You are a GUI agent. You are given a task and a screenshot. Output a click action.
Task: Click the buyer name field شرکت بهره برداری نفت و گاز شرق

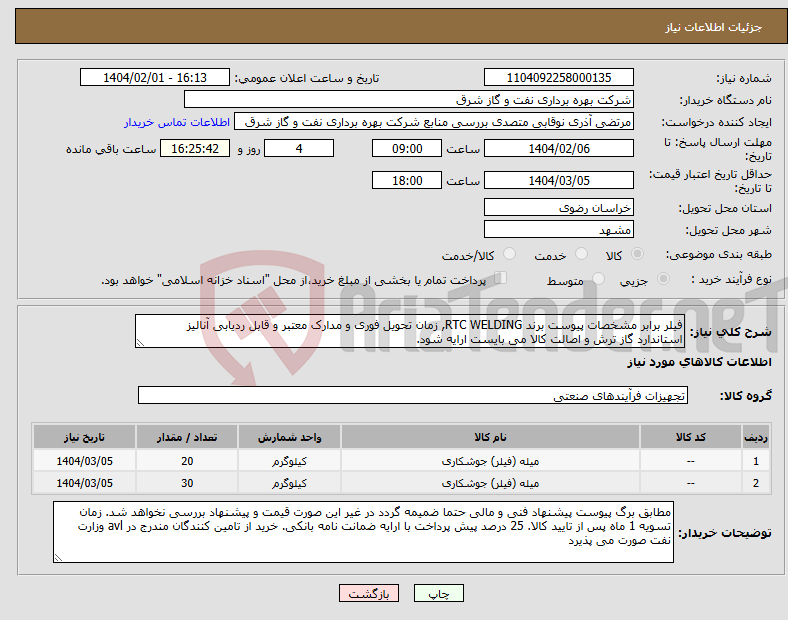click(409, 99)
